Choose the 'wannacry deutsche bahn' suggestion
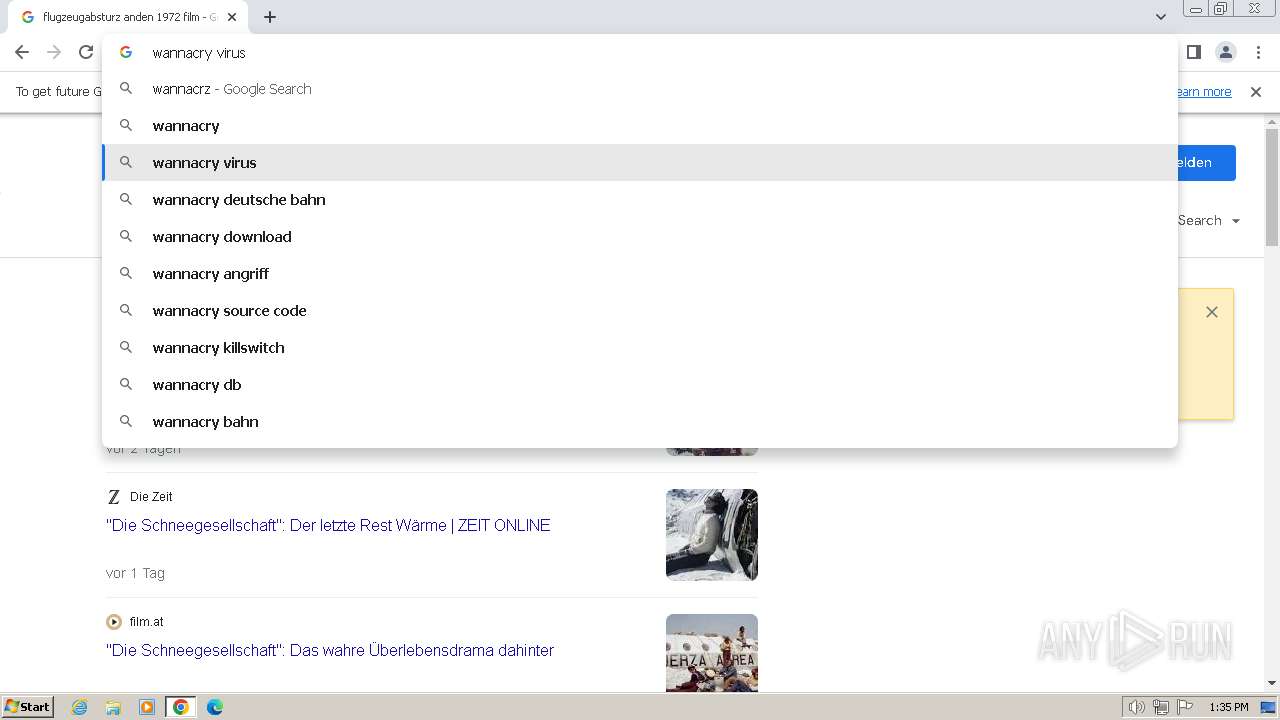 (640, 200)
